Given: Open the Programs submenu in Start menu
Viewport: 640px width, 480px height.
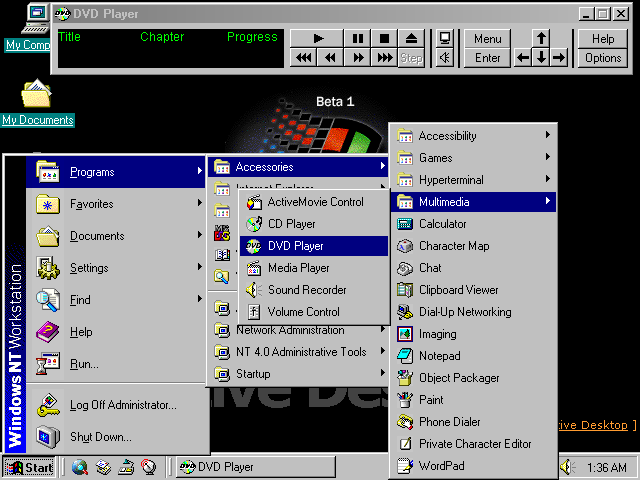Looking at the screenshot, I should click(116, 172).
